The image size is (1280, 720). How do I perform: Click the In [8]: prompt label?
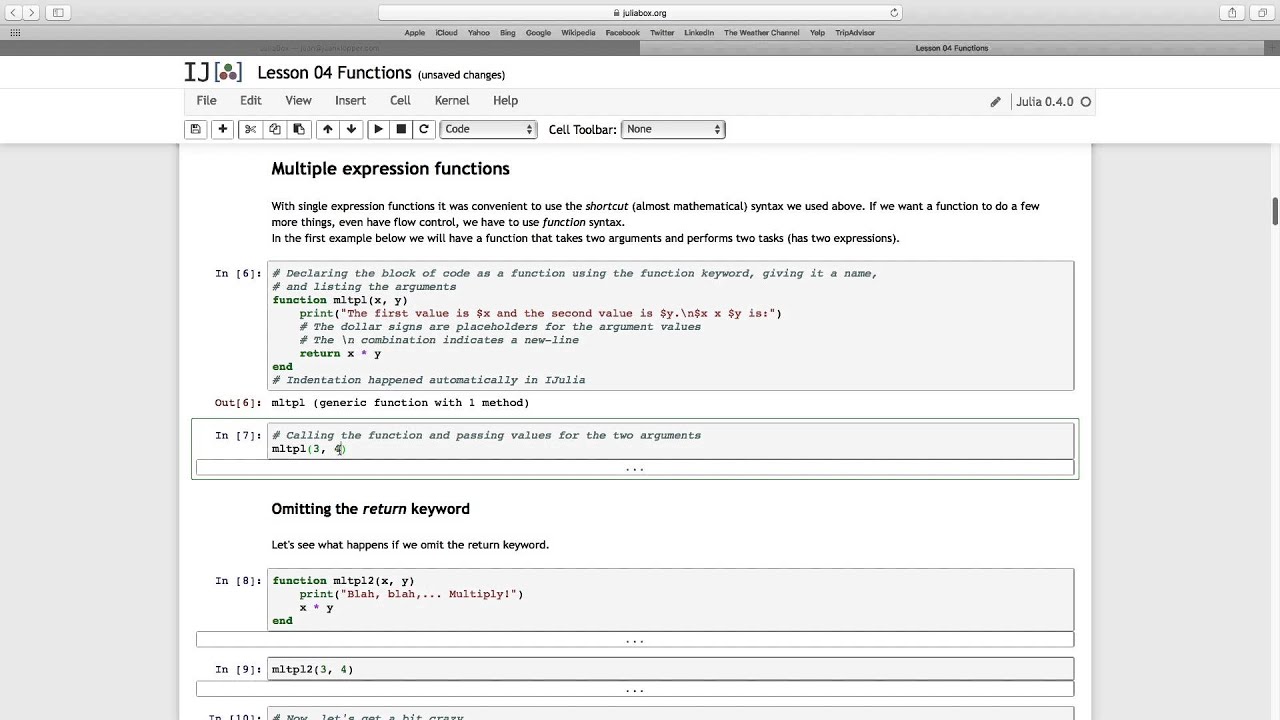tap(238, 581)
